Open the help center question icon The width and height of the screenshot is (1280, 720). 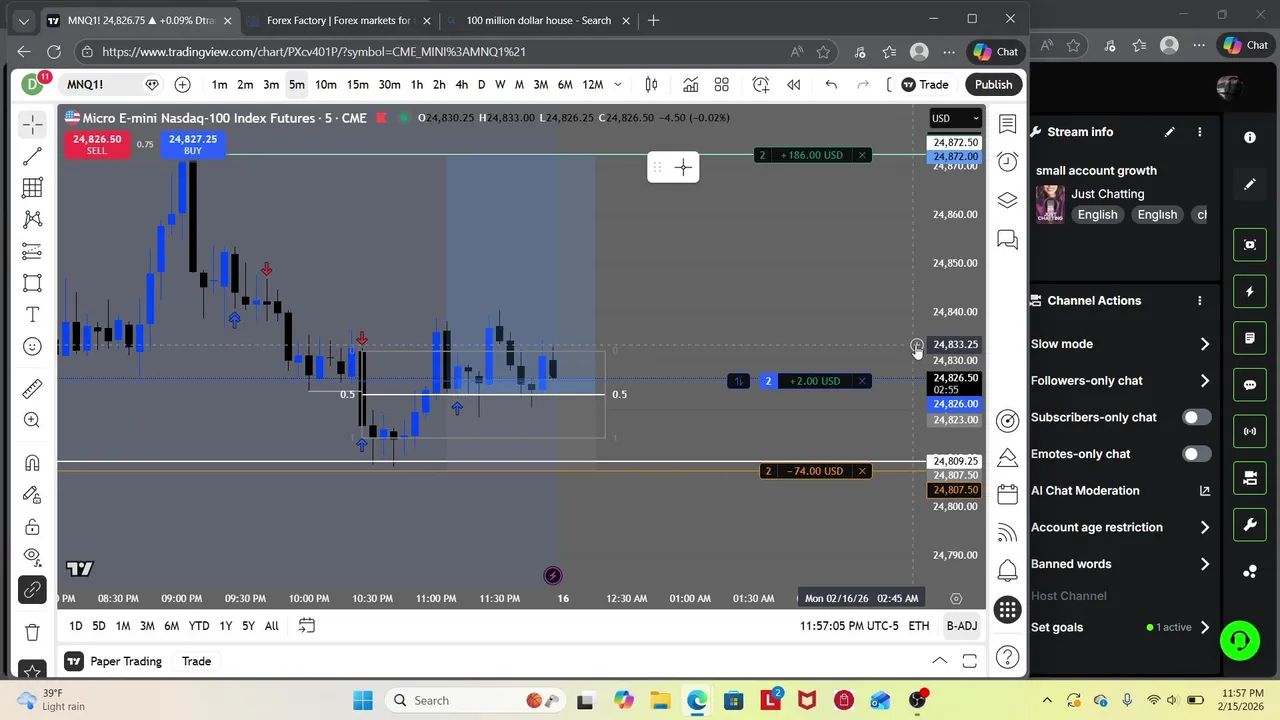point(1007,657)
